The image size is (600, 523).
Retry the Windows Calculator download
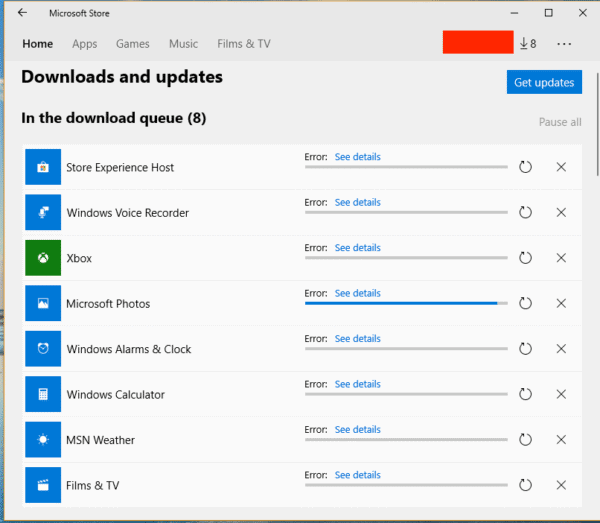point(525,394)
